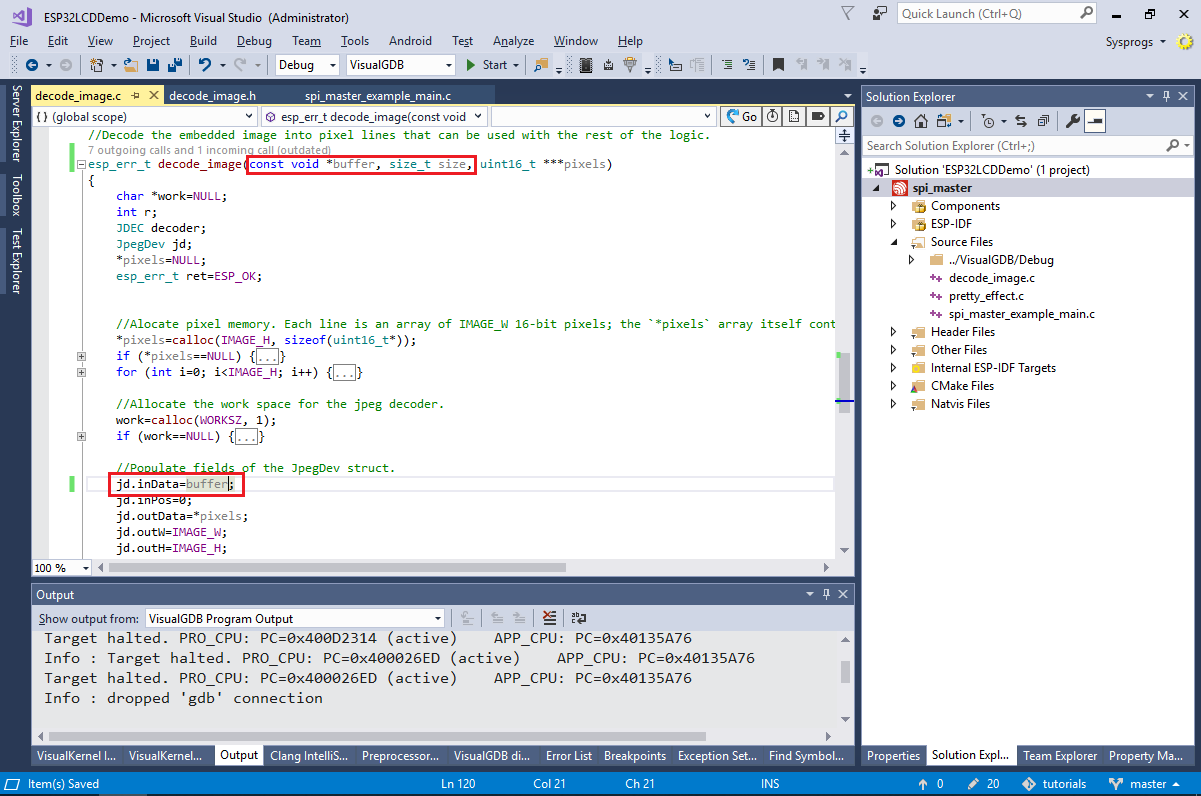This screenshot has height=796, width=1201.
Task: Undo the last edit
Action: point(205,65)
